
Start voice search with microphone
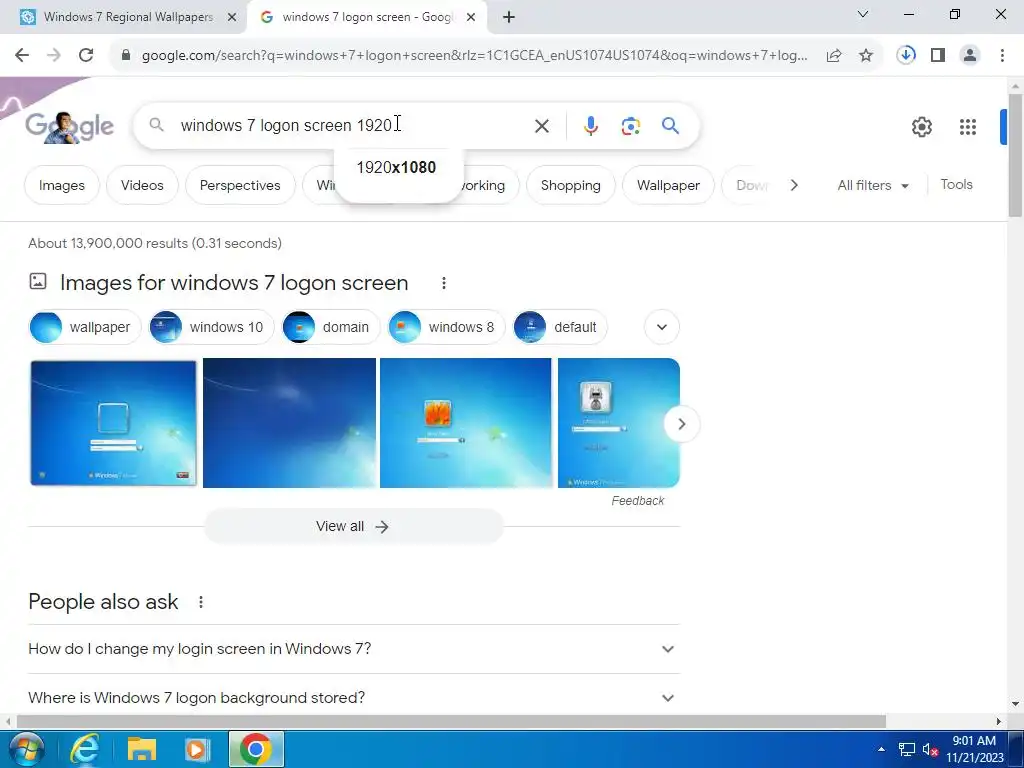tap(590, 125)
